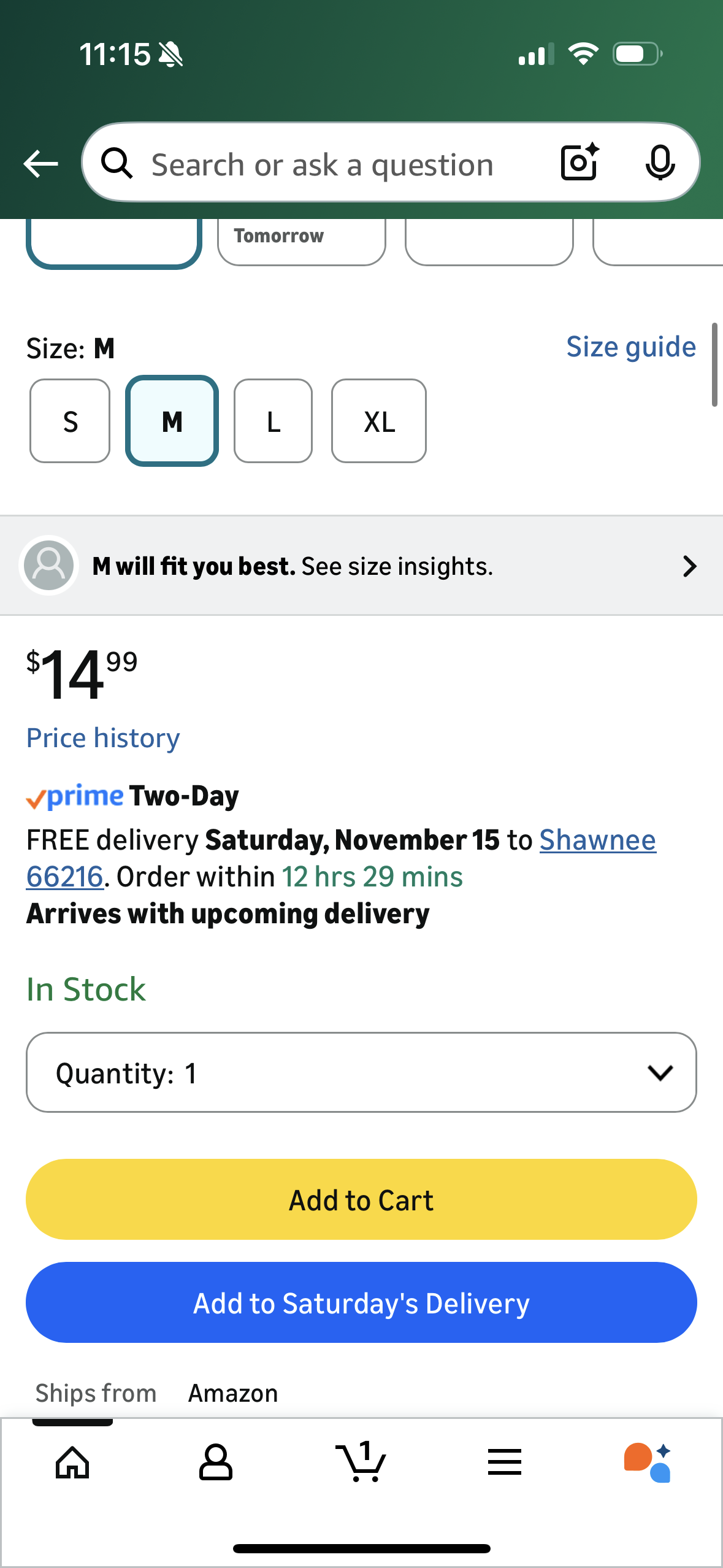Open the Size guide link
The image size is (723, 1568).
(630, 347)
